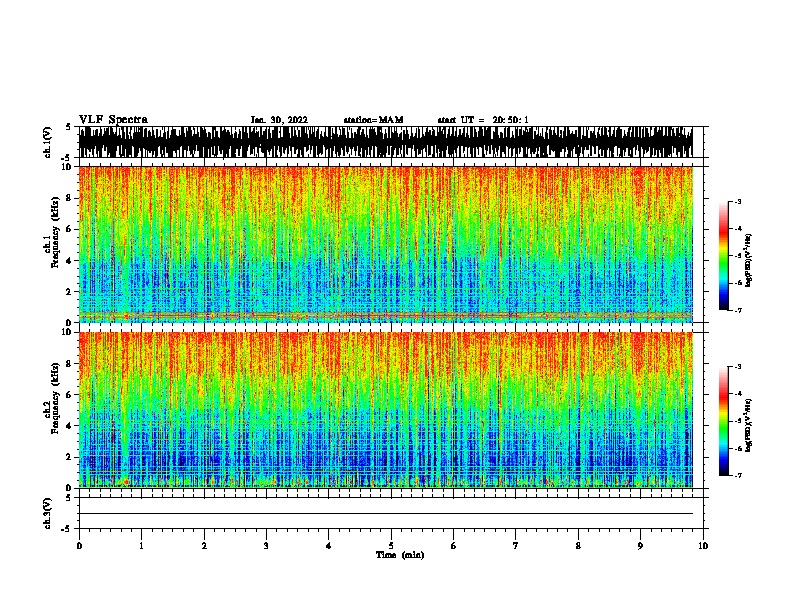
Task: Click the time axis tick label "4"
Action: click(329, 546)
